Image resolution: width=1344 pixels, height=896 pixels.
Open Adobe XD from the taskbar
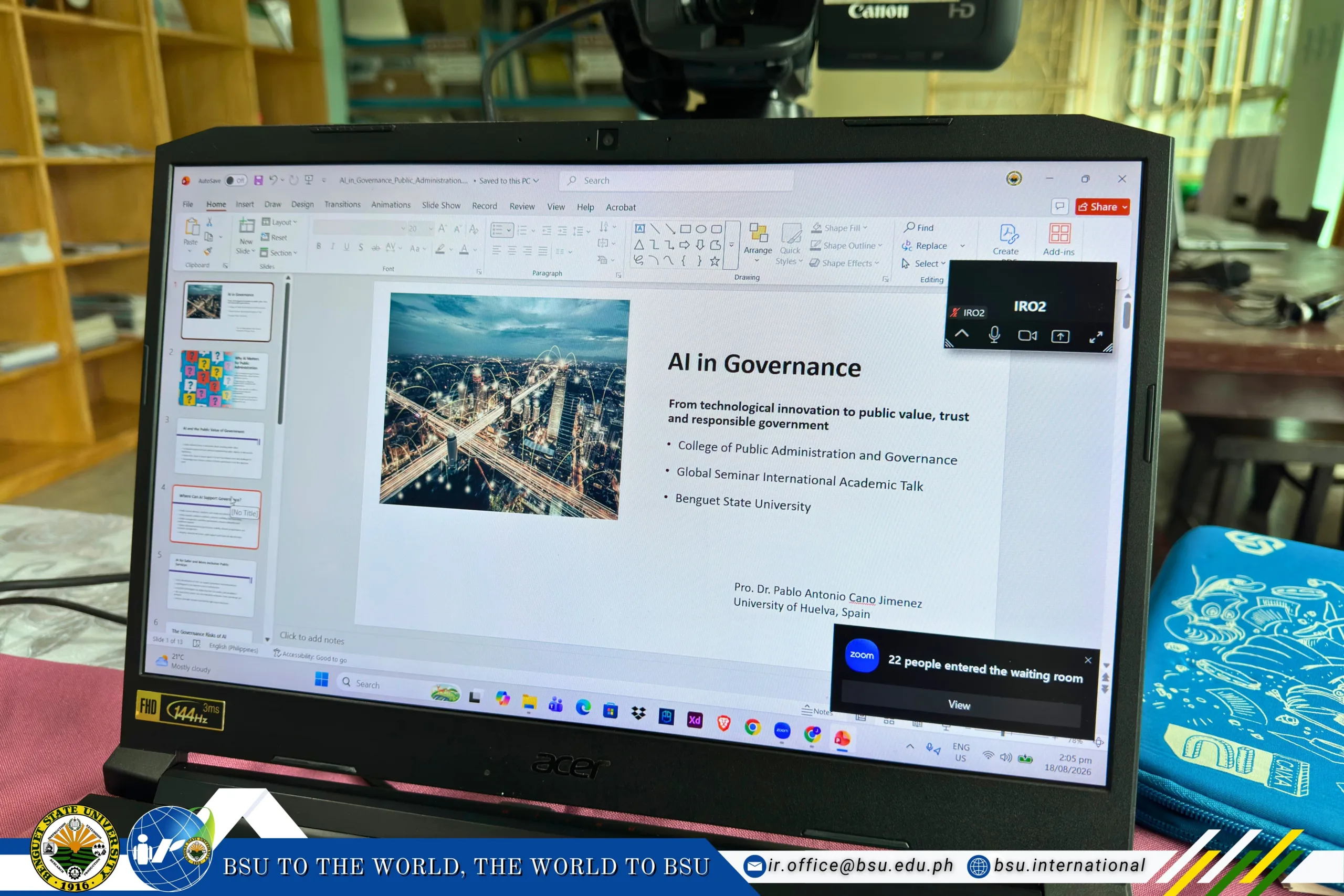pyautogui.click(x=694, y=720)
